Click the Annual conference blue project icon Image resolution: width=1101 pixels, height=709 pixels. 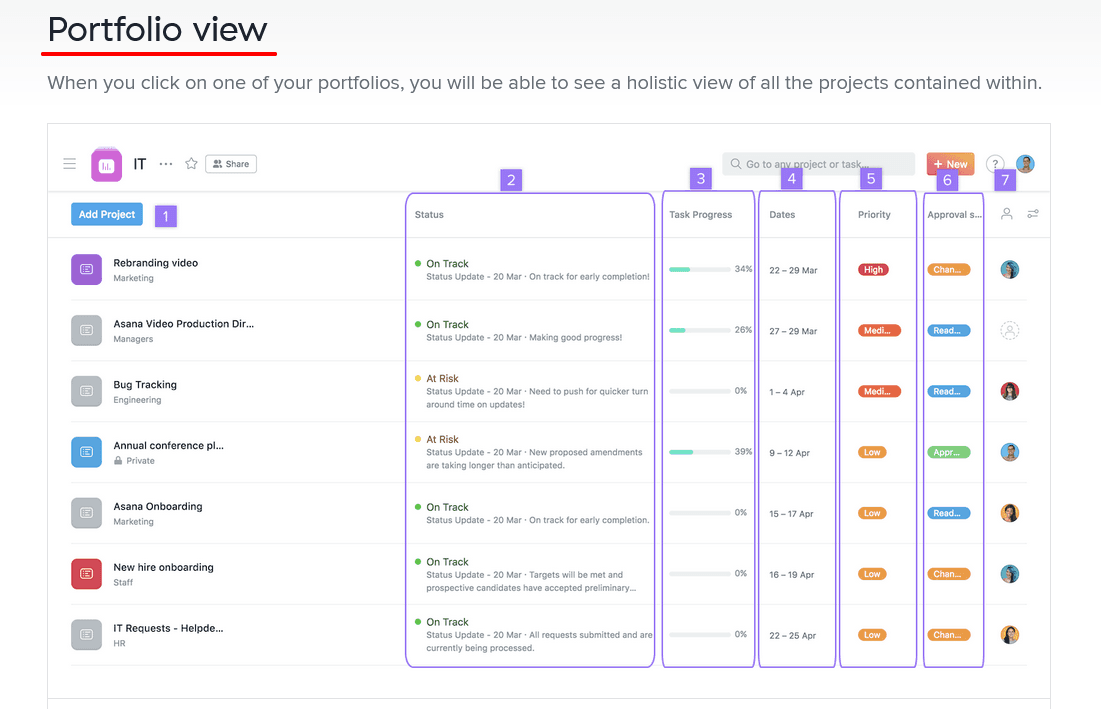(87, 452)
